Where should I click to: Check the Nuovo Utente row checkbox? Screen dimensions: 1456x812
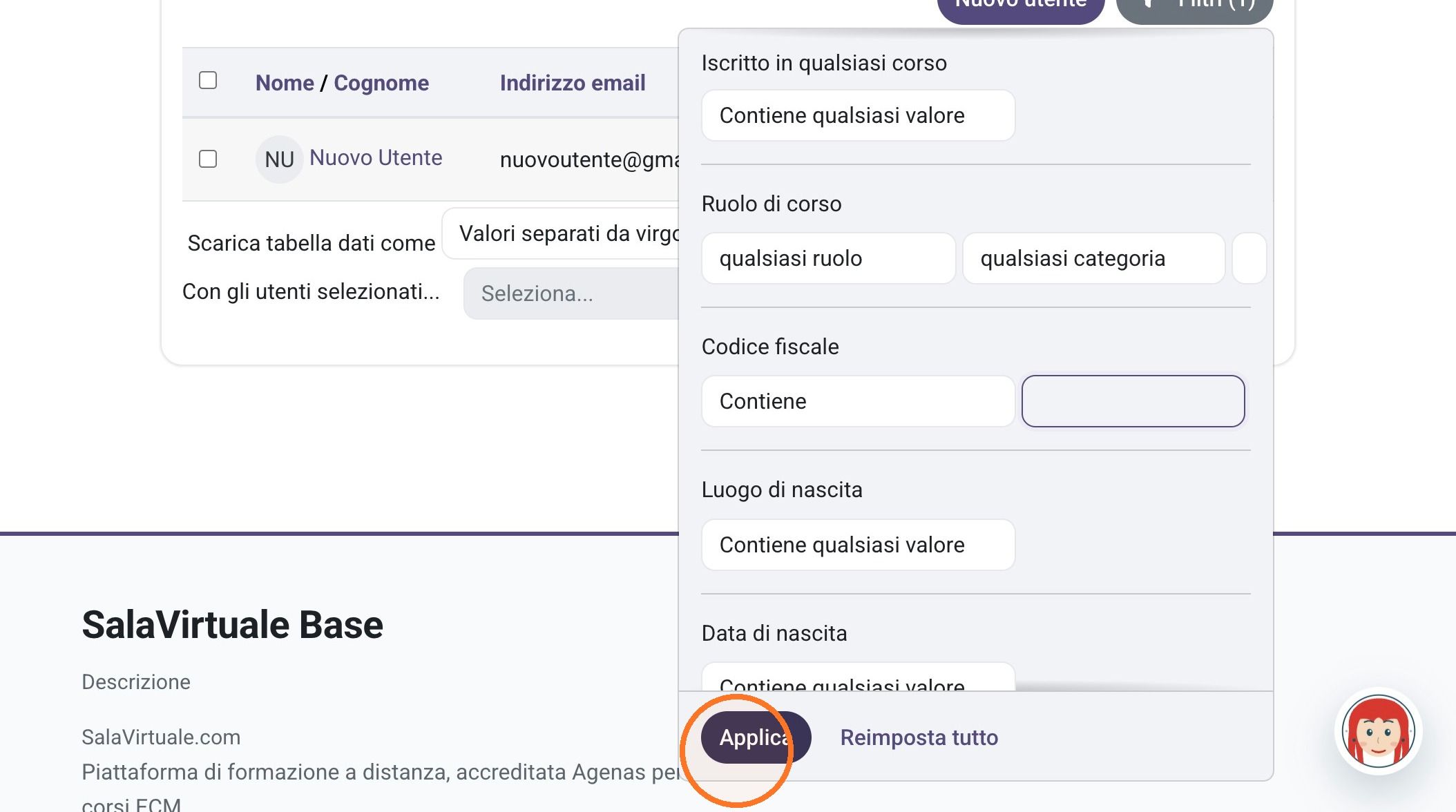click(208, 159)
